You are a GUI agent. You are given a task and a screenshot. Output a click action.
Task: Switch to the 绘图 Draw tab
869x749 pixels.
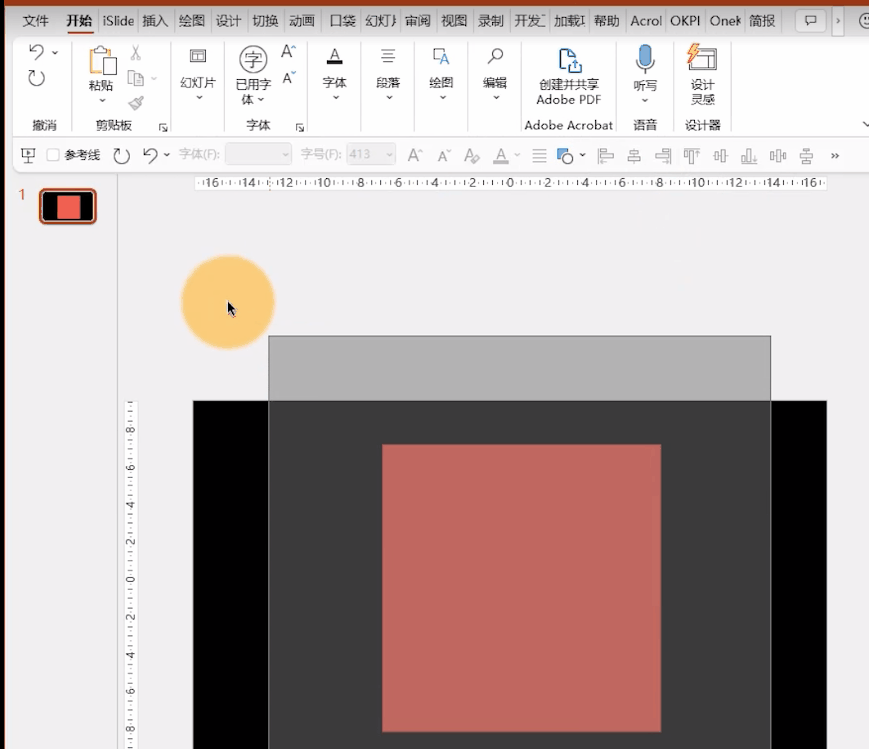pos(192,21)
